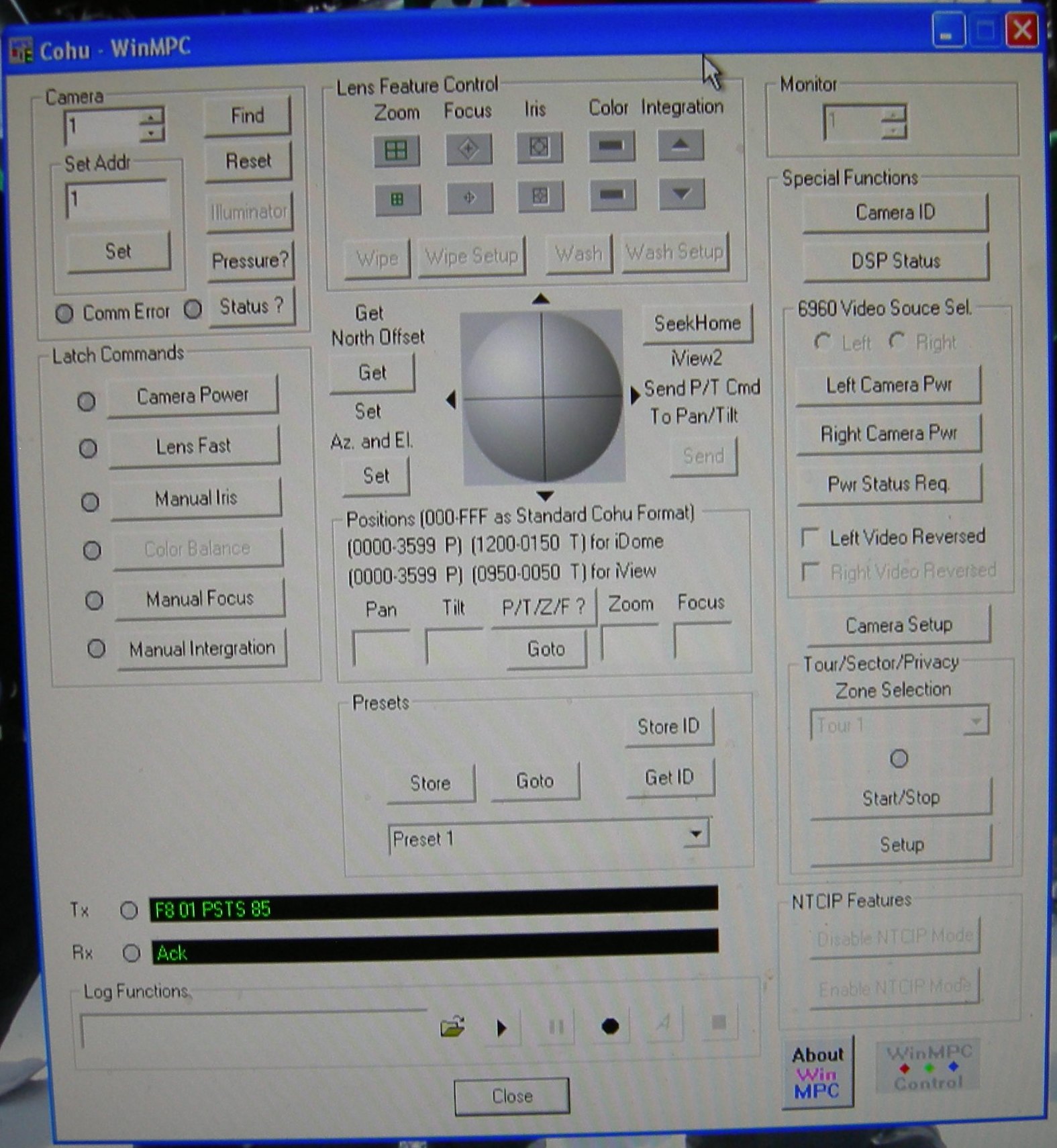Start recording the log
The height and width of the screenshot is (1148, 1057).
610,1026
